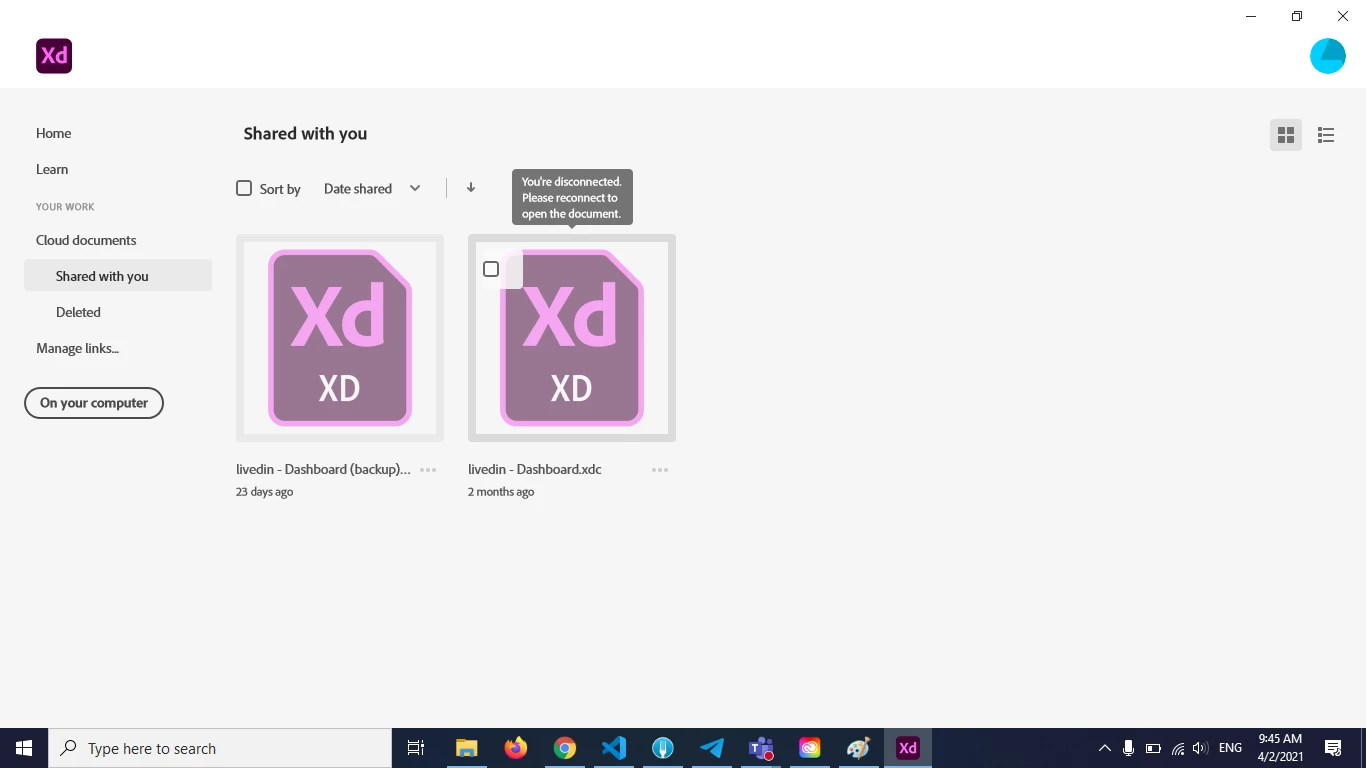
Task: Open Adobe Creative Cloud from the taskbar
Action: [810, 748]
